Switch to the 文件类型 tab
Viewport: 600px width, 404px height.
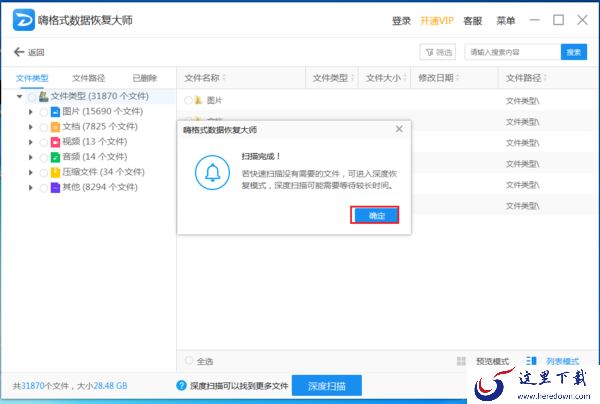[32, 78]
